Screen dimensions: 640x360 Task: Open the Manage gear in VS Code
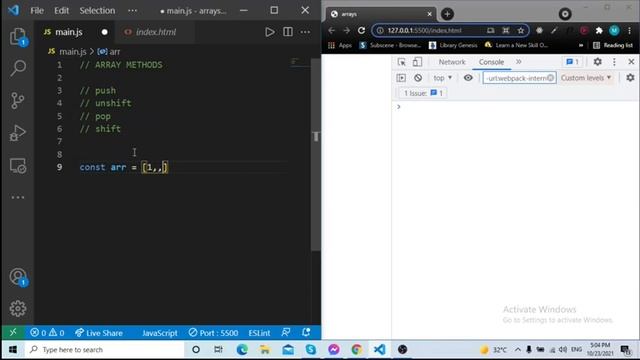[x=18, y=309]
